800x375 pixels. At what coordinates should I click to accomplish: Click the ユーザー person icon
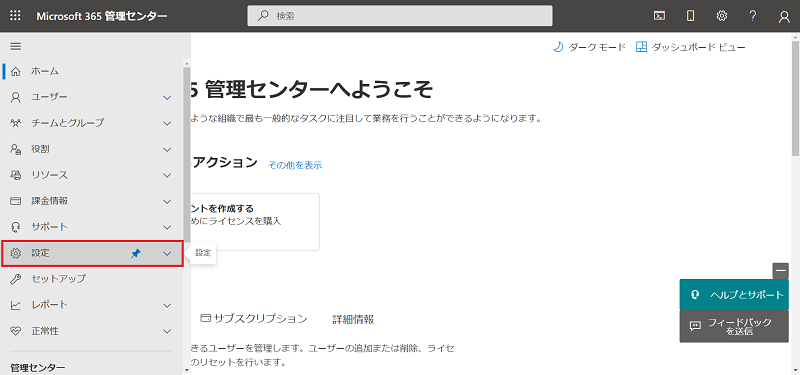pos(16,97)
